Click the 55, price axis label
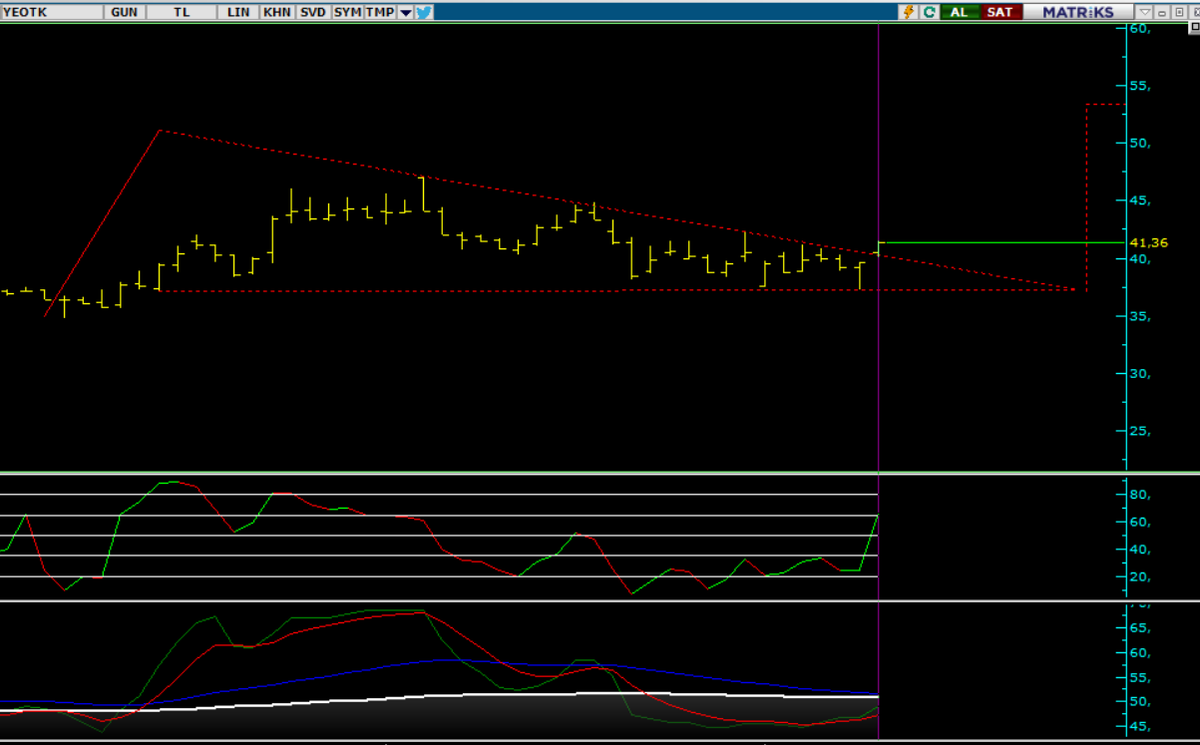Screen dimensions: 1200x745 [1141, 86]
